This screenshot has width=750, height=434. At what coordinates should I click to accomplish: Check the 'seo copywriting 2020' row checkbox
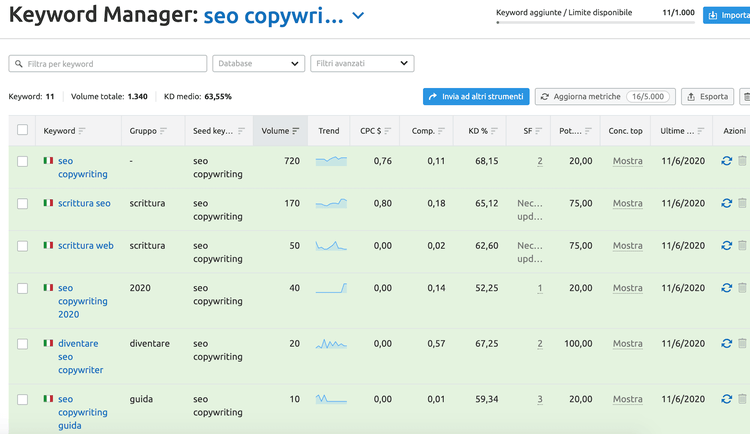coord(22,288)
